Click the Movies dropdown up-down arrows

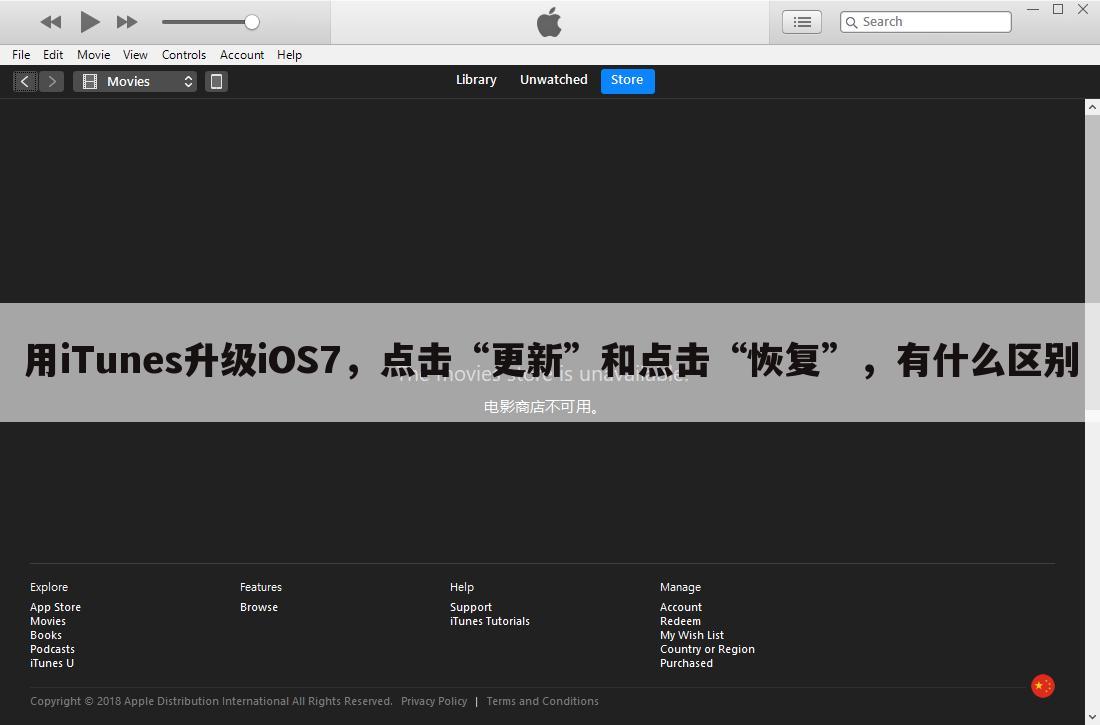pyautogui.click(x=188, y=81)
